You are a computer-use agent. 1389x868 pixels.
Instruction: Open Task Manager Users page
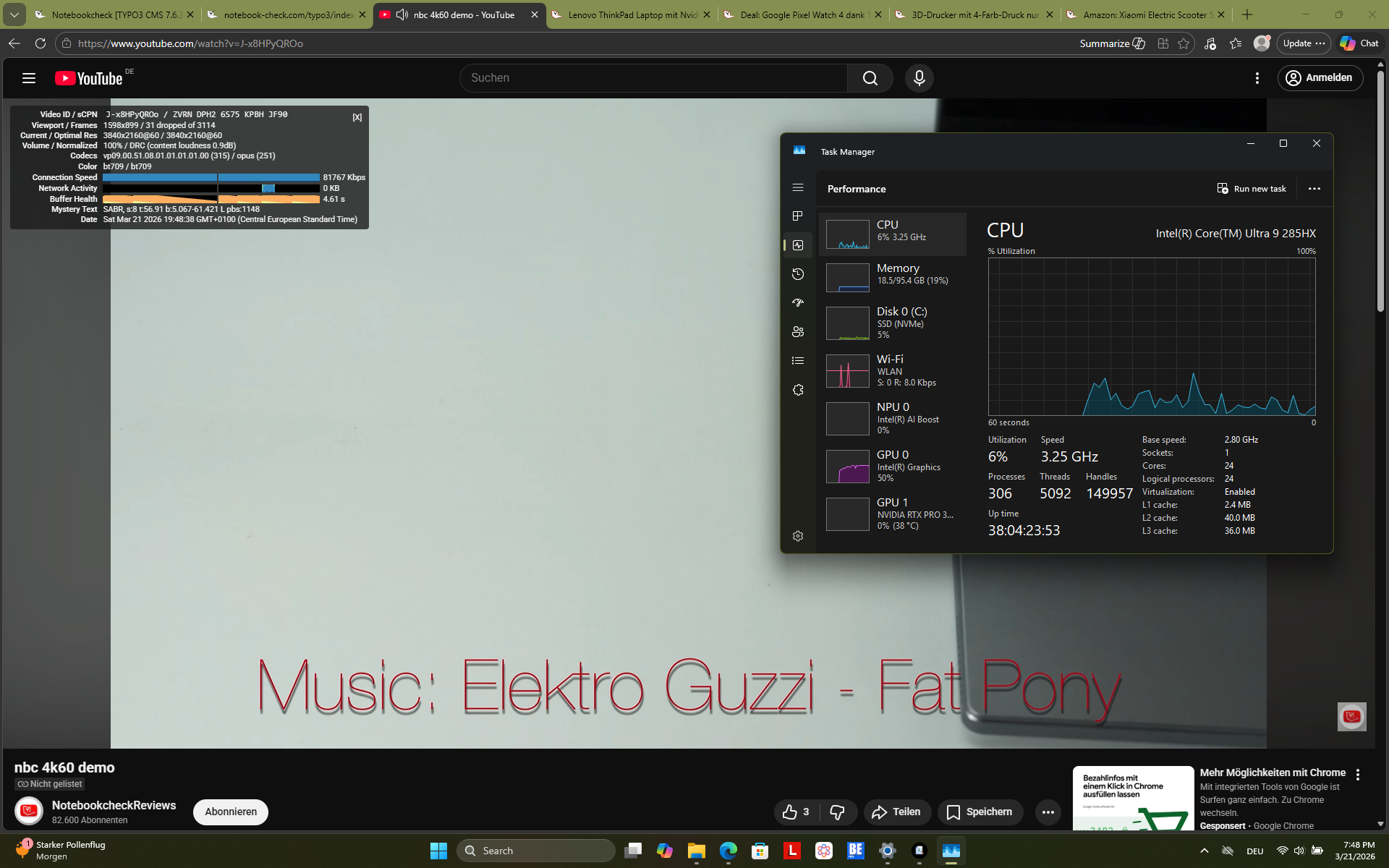click(798, 332)
